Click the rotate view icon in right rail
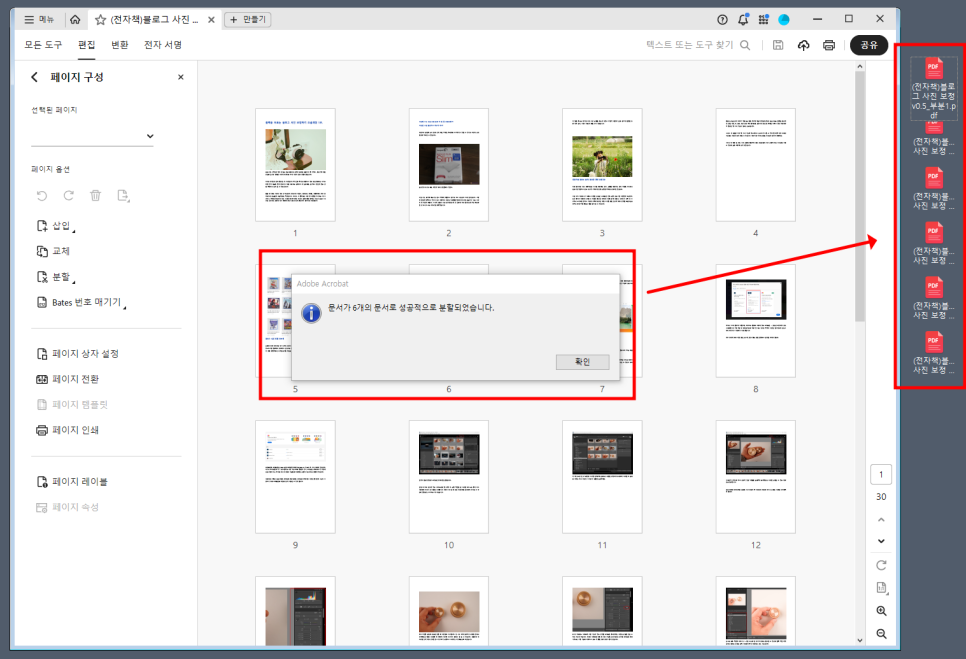 coord(881,565)
